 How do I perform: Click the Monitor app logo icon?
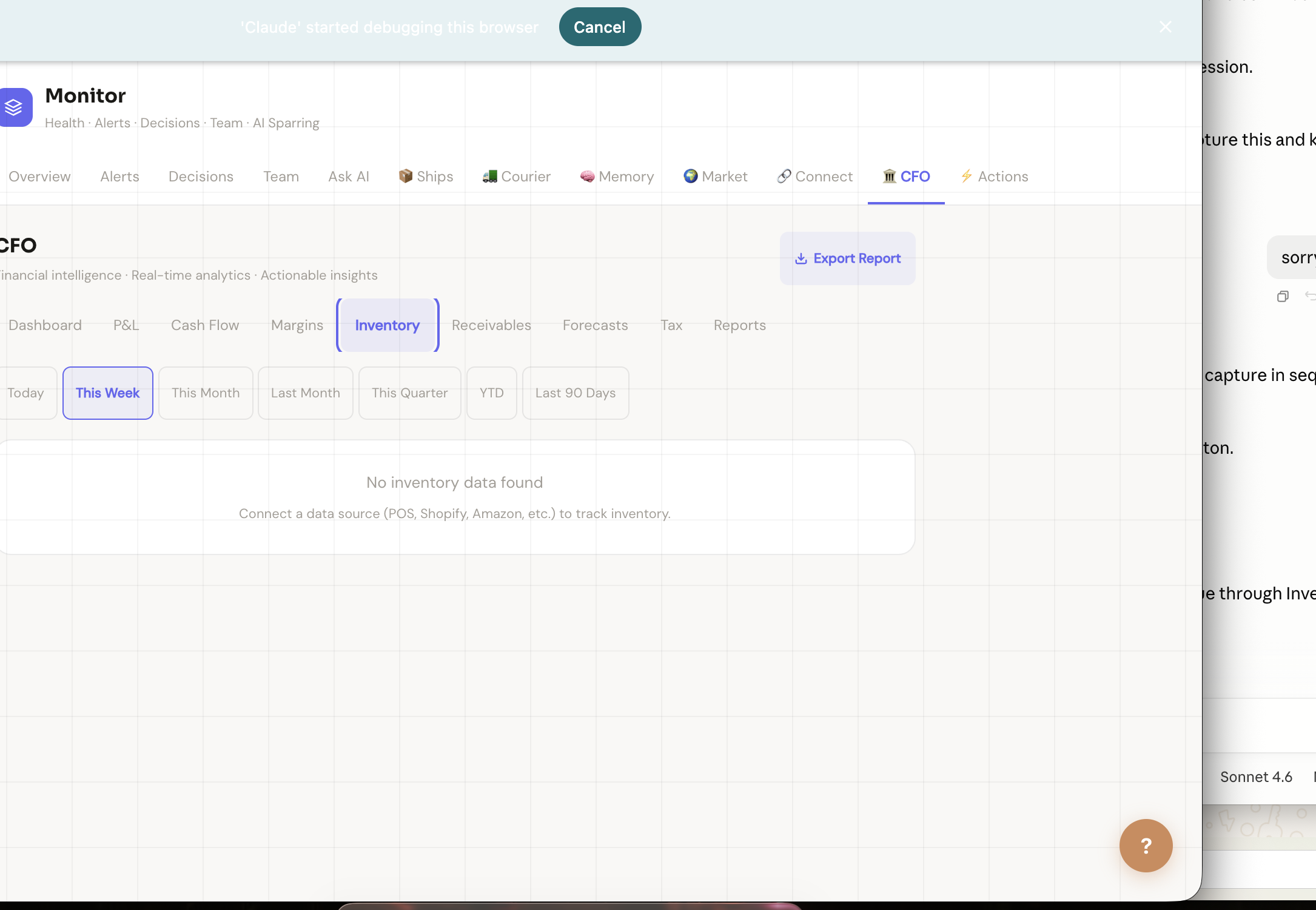15,107
